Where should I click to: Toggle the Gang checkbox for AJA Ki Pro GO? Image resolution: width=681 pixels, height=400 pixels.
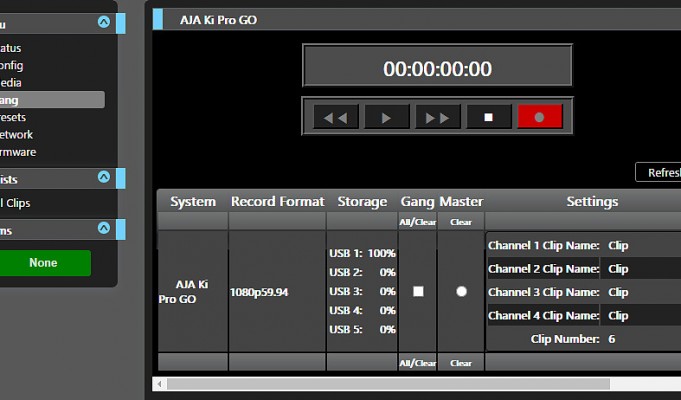coord(418,291)
